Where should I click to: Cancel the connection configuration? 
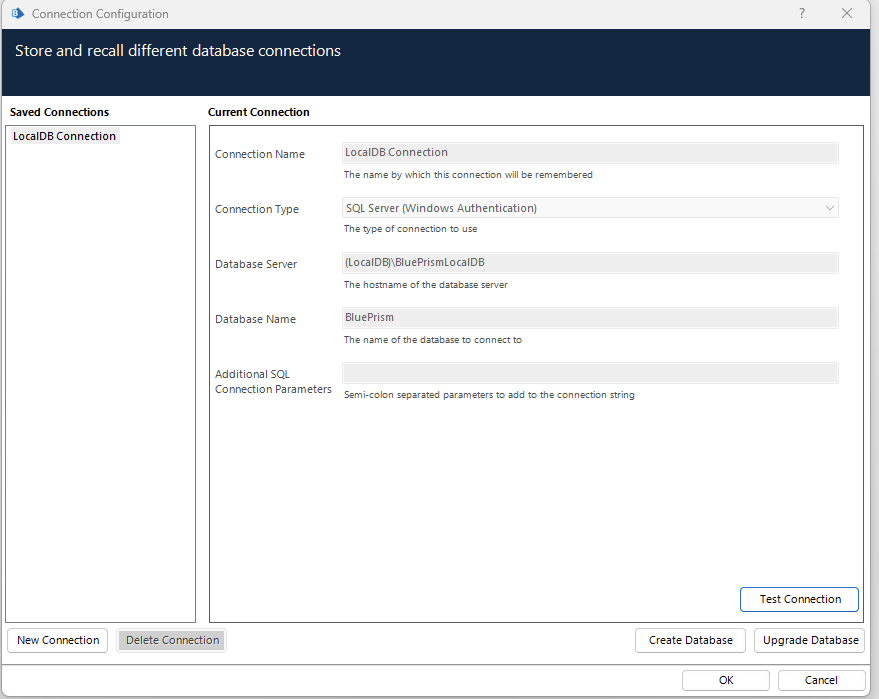821,680
